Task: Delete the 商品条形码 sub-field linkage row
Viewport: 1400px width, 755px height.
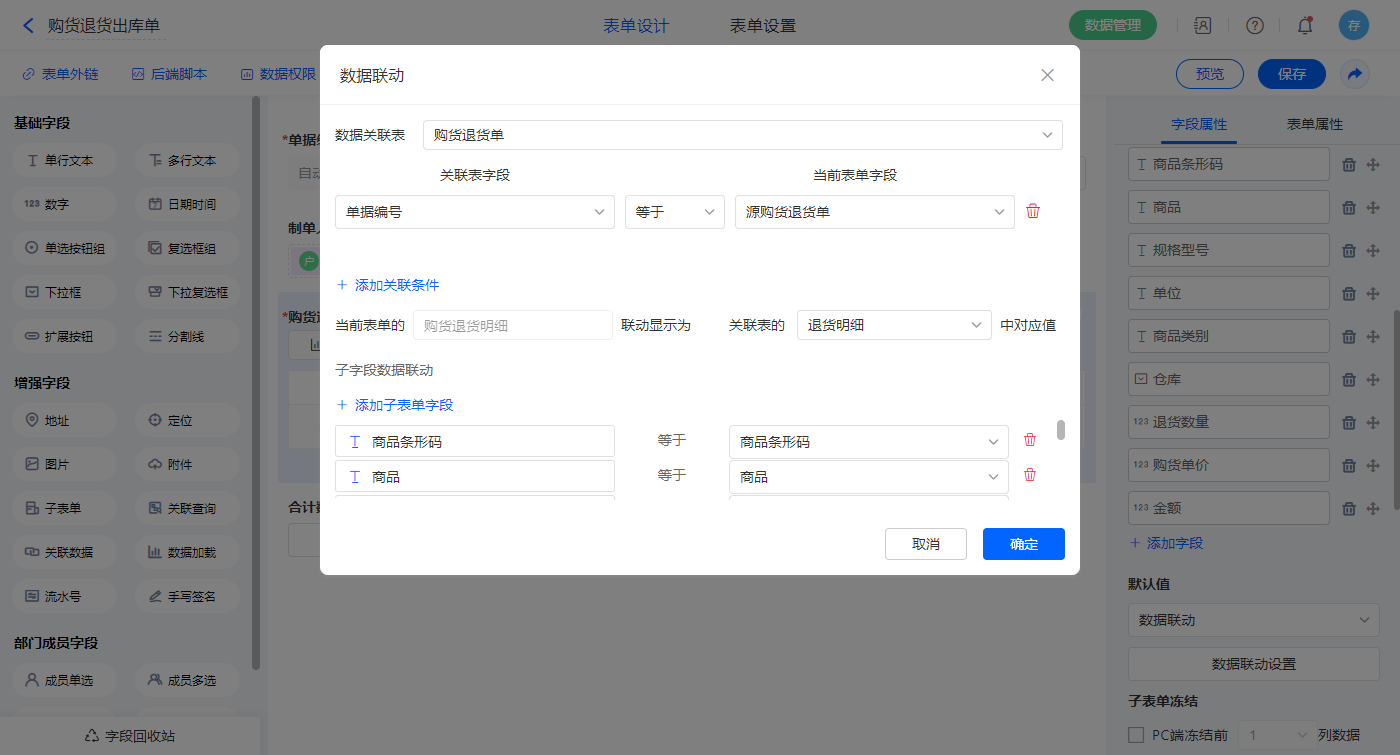Action: (x=1030, y=440)
